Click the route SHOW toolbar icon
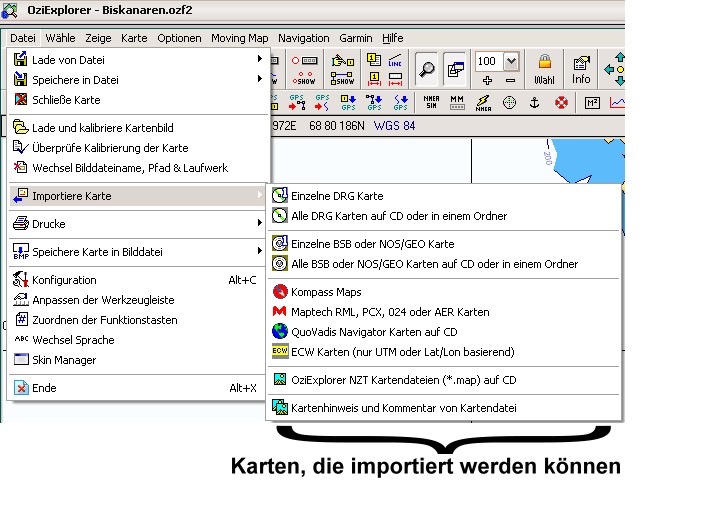This screenshot has width=719, height=525. 342,79
